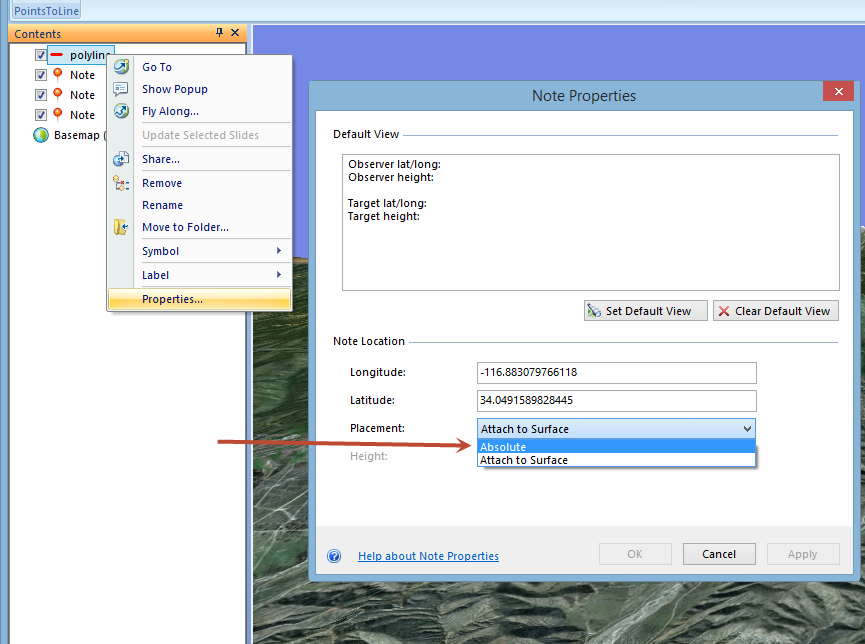Click the Latitude input field
The height and width of the screenshot is (644, 865).
click(616, 400)
